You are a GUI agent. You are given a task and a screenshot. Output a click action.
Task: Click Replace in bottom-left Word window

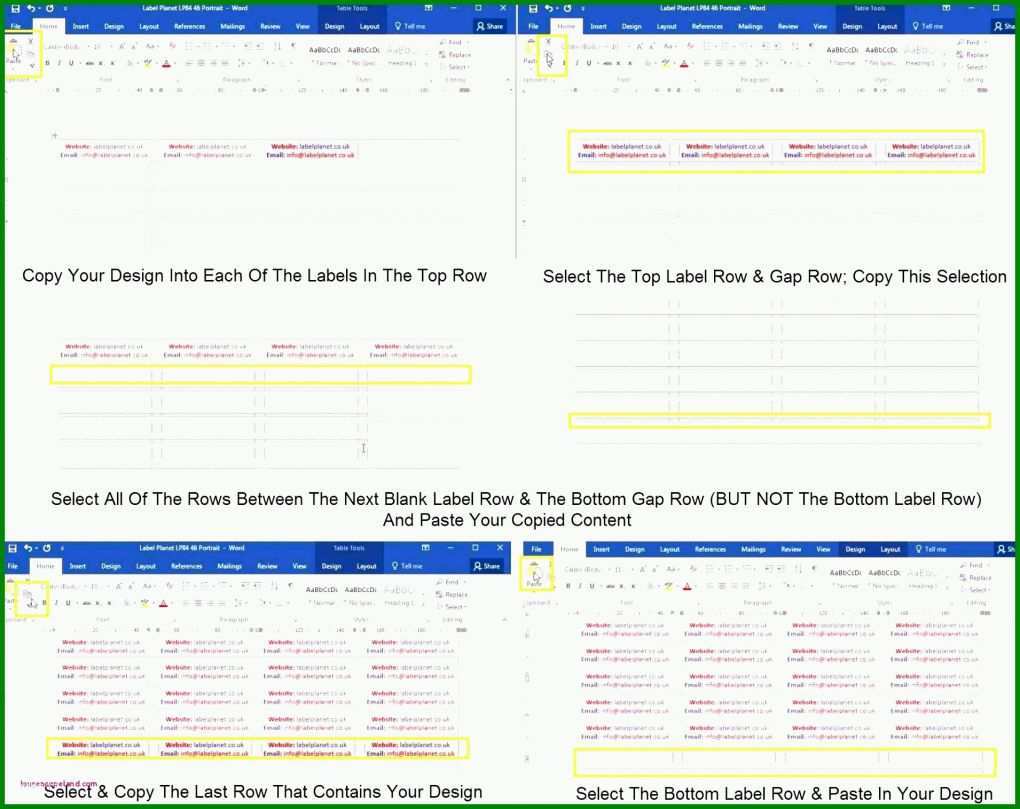(452, 594)
